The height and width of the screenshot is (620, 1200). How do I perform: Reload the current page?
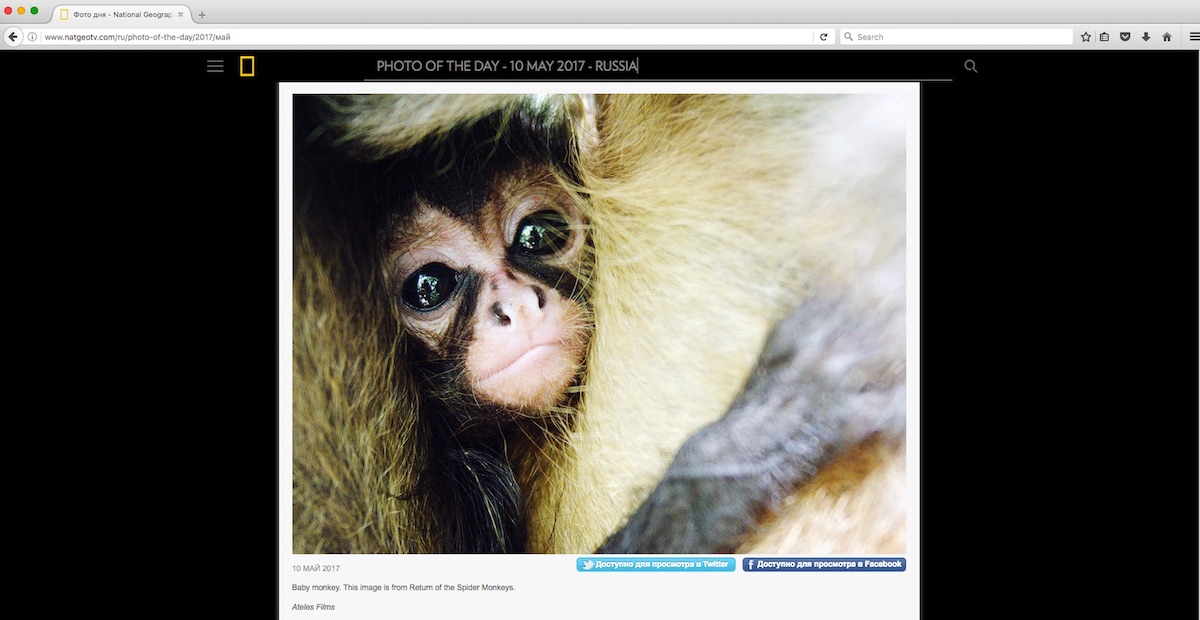coord(824,37)
